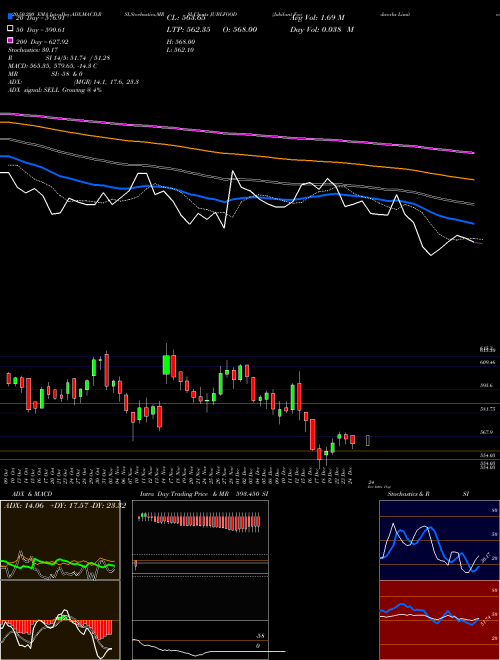This screenshot has width=500, height=660.
Task: Click the 'Day Vol: 0.038 M' text
Action: [x=322, y=29]
